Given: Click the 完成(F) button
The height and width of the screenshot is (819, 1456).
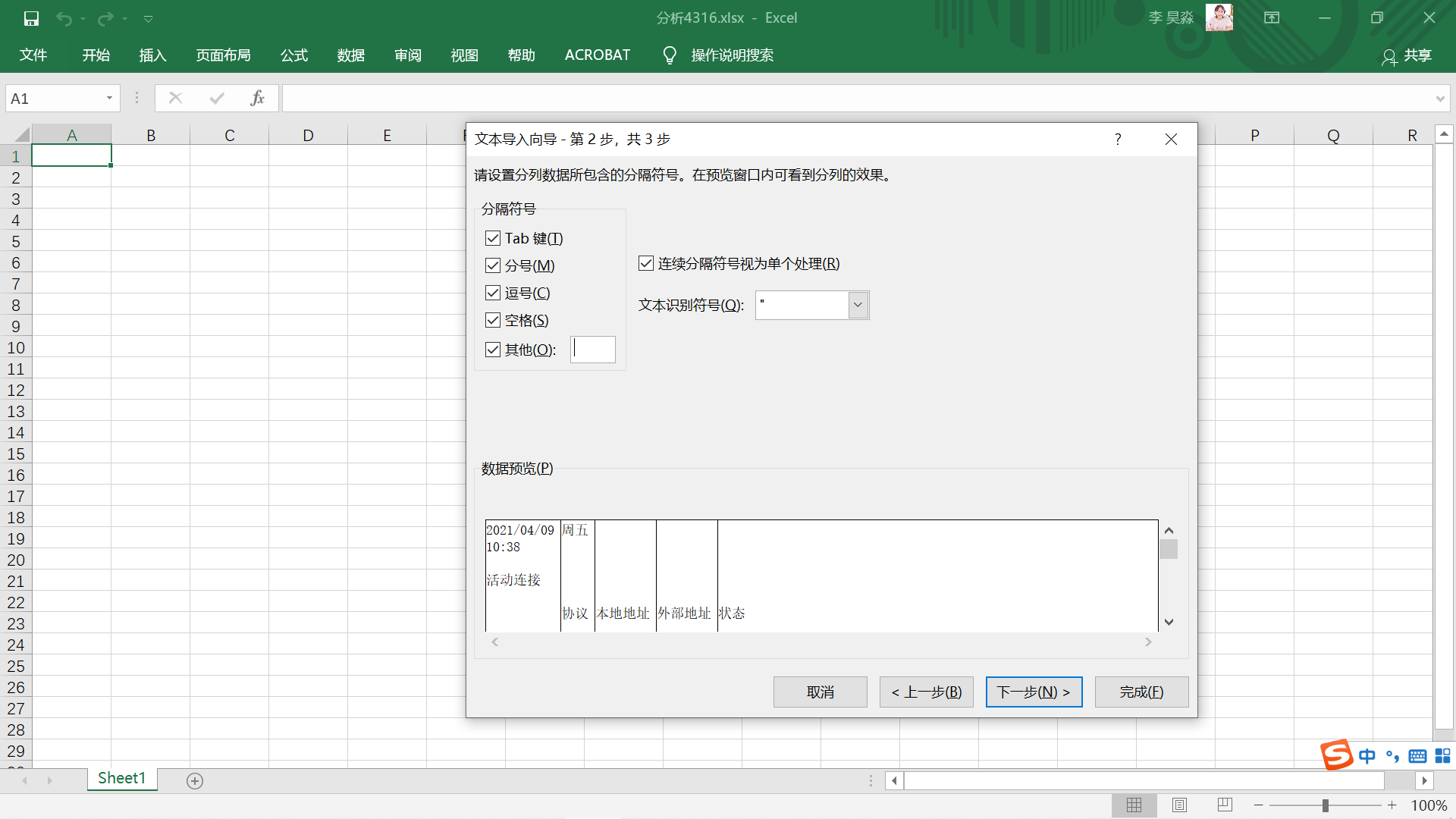Looking at the screenshot, I should point(1141,692).
